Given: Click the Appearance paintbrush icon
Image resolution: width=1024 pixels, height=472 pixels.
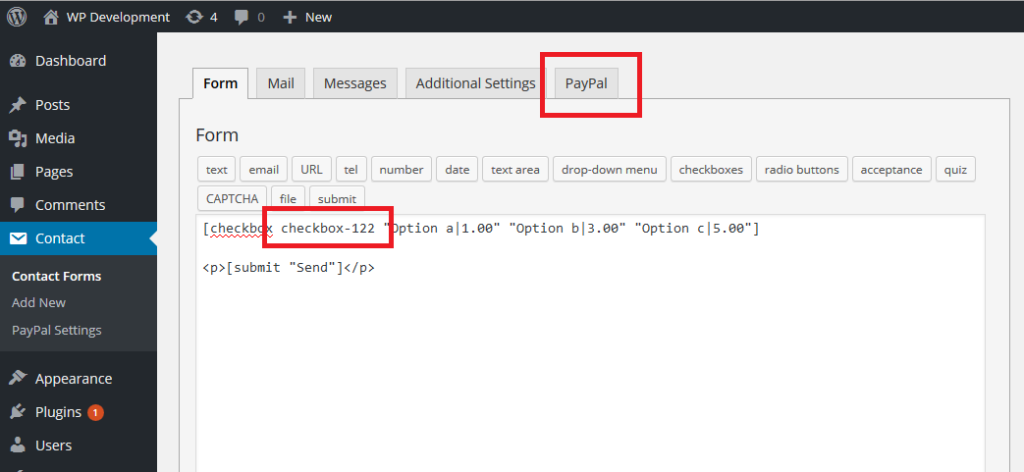Looking at the screenshot, I should [x=18, y=379].
